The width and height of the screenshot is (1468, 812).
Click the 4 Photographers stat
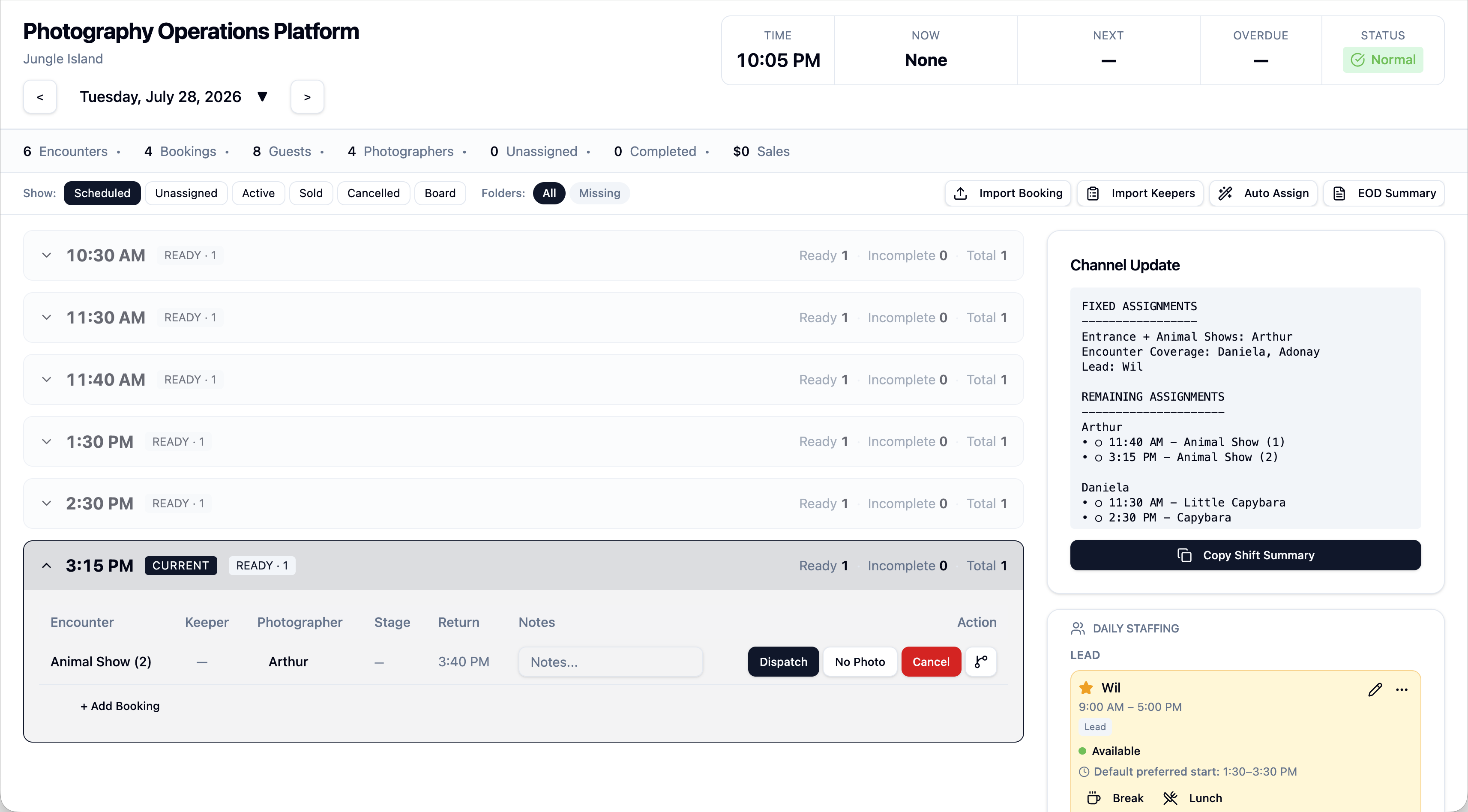[401, 151]
